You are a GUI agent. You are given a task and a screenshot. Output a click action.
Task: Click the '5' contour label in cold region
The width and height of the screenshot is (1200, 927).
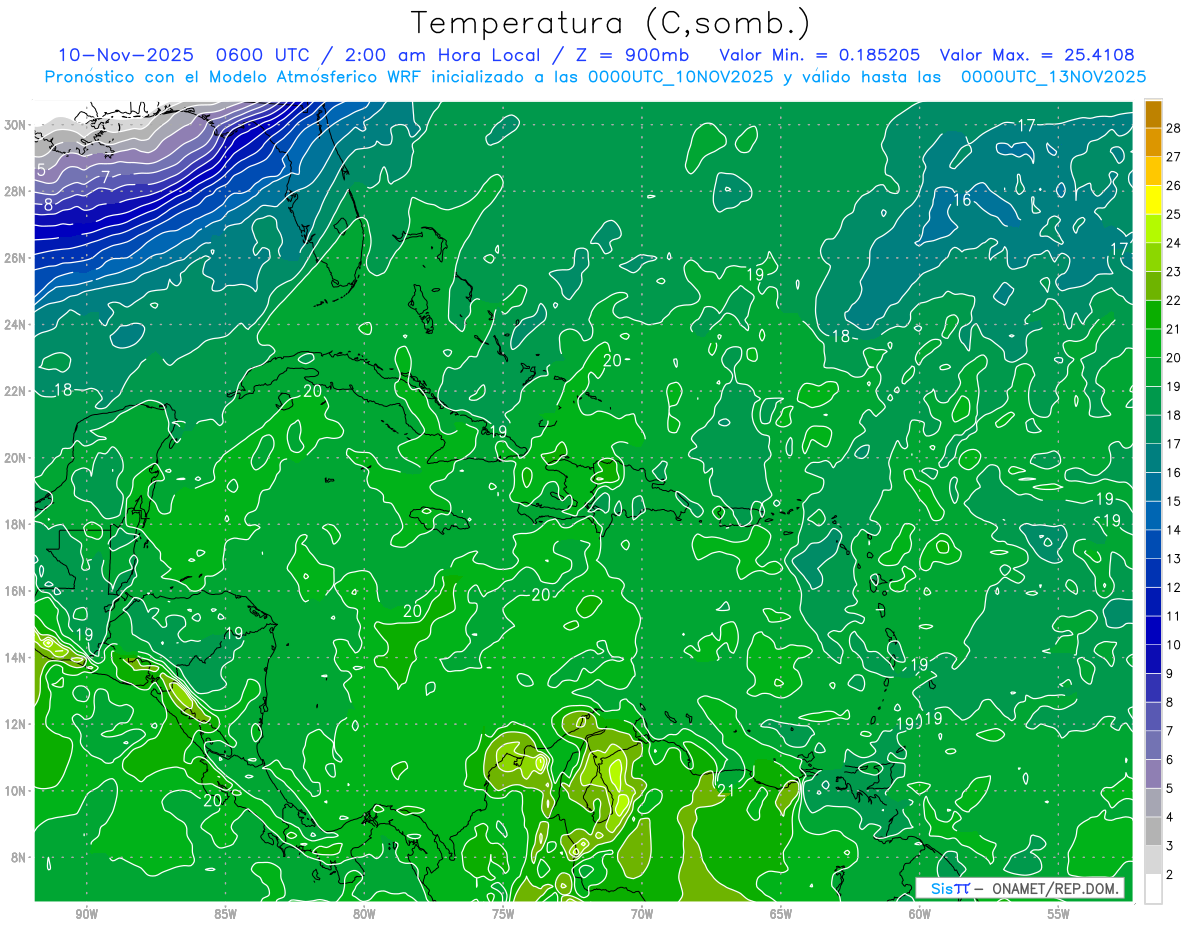pos(41,170)
